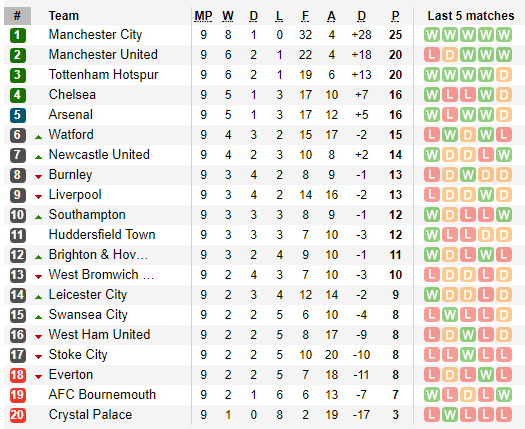The width and height of the screenshot is (525, 429).
Task: Click Everton's red rank 18 badge
Action: [18, 375]
